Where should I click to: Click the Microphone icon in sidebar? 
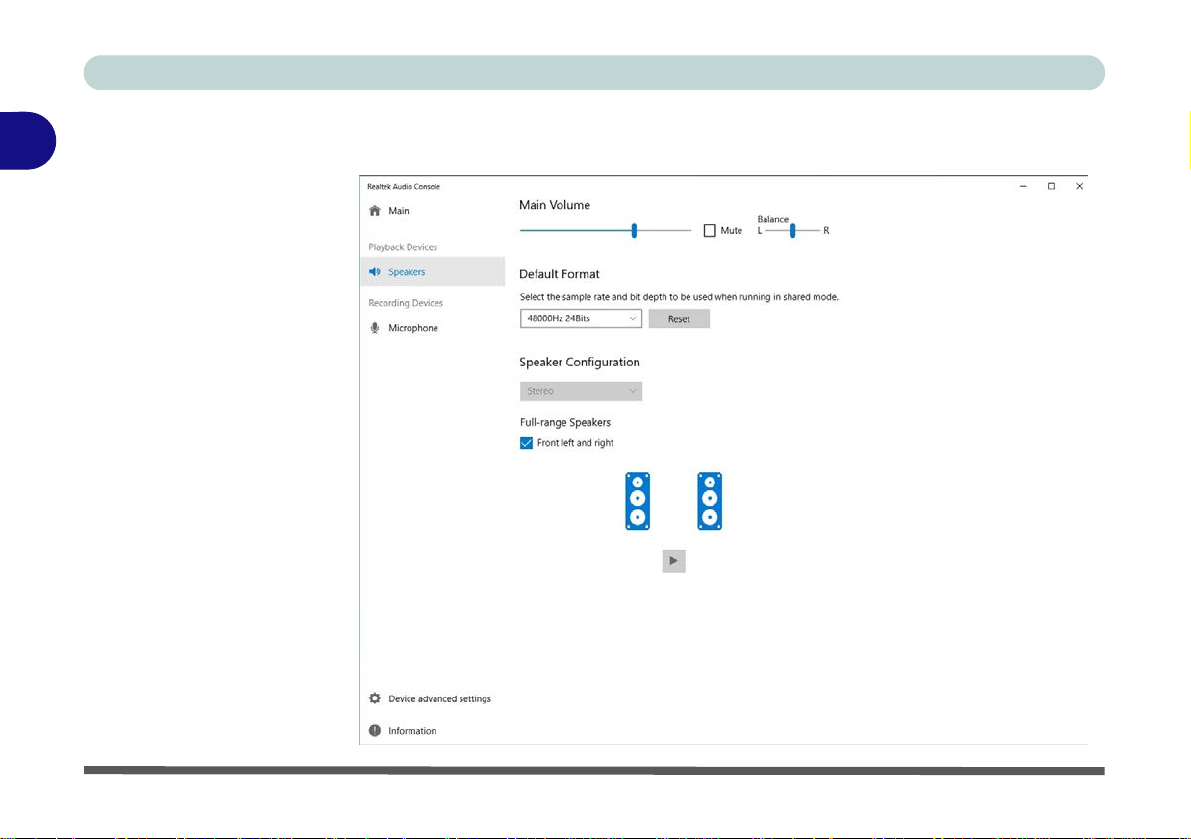tap(374, 328)
